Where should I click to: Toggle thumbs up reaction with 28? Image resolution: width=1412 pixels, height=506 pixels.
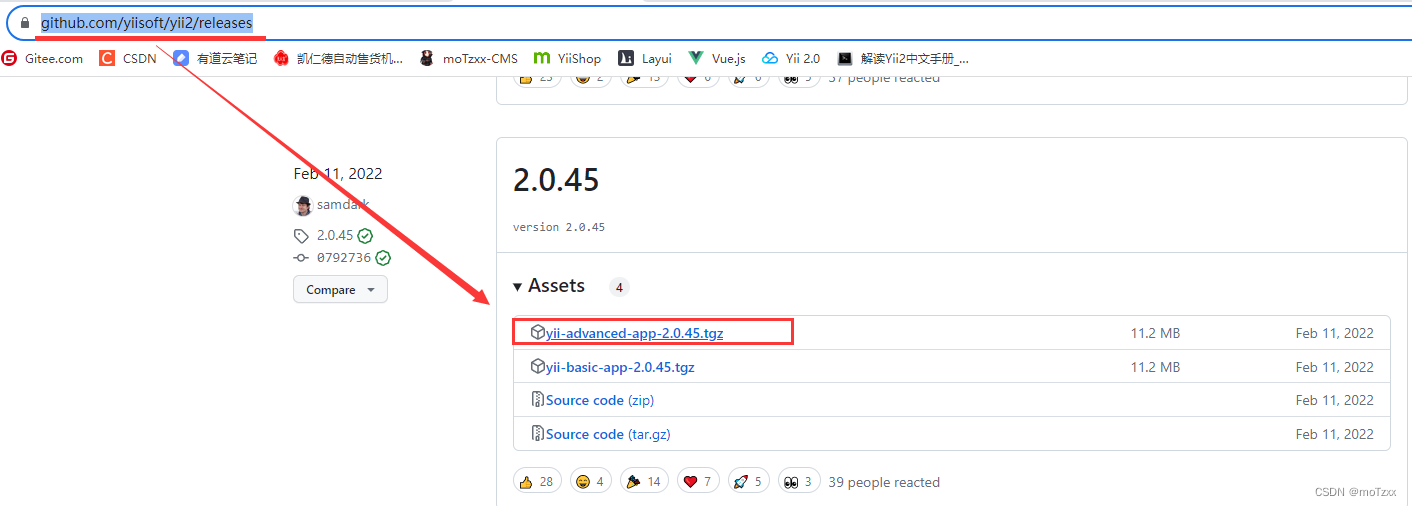click(x=538, y=482)
